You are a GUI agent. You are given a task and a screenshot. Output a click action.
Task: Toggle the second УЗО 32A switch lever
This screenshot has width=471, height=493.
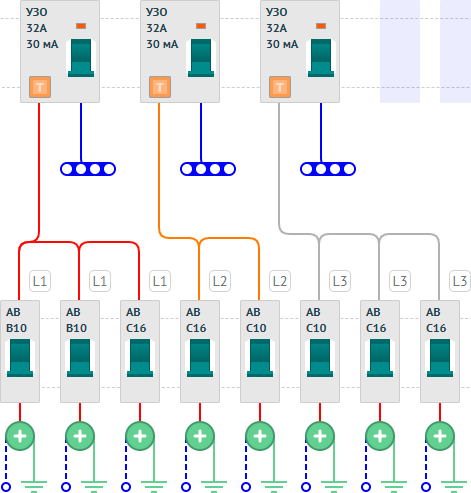[201, 58]
